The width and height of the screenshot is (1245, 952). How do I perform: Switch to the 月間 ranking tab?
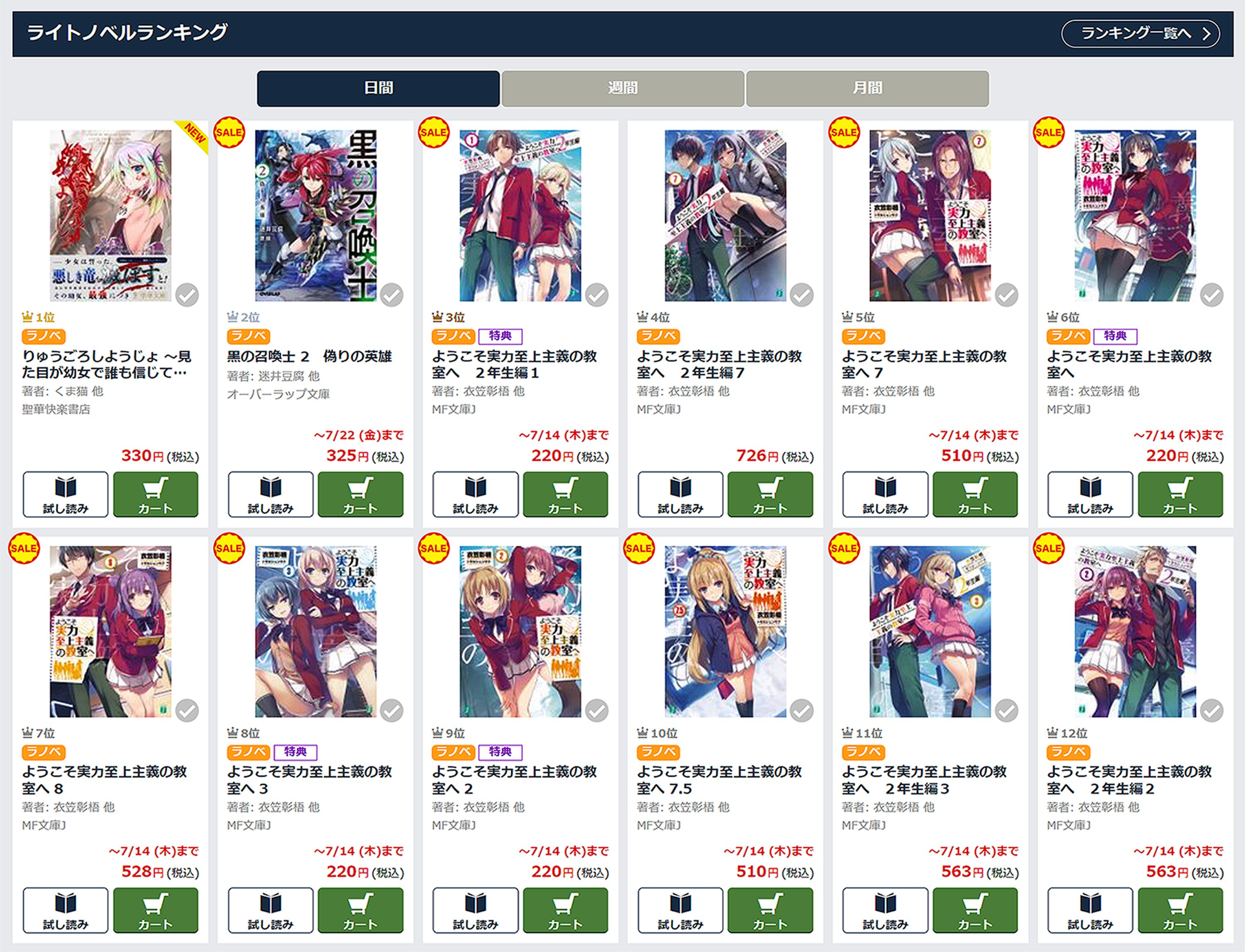[x=867, y=88]
